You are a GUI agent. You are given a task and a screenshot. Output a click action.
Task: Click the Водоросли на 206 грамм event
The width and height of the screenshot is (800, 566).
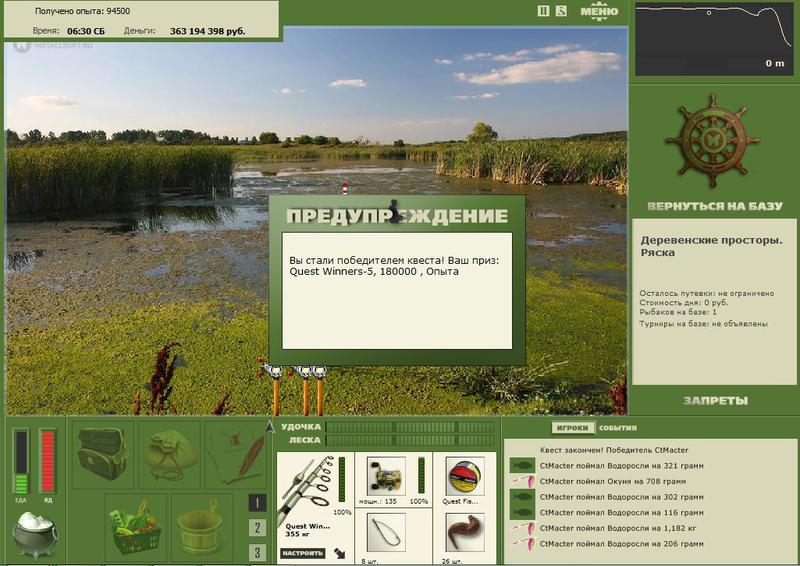621,544
